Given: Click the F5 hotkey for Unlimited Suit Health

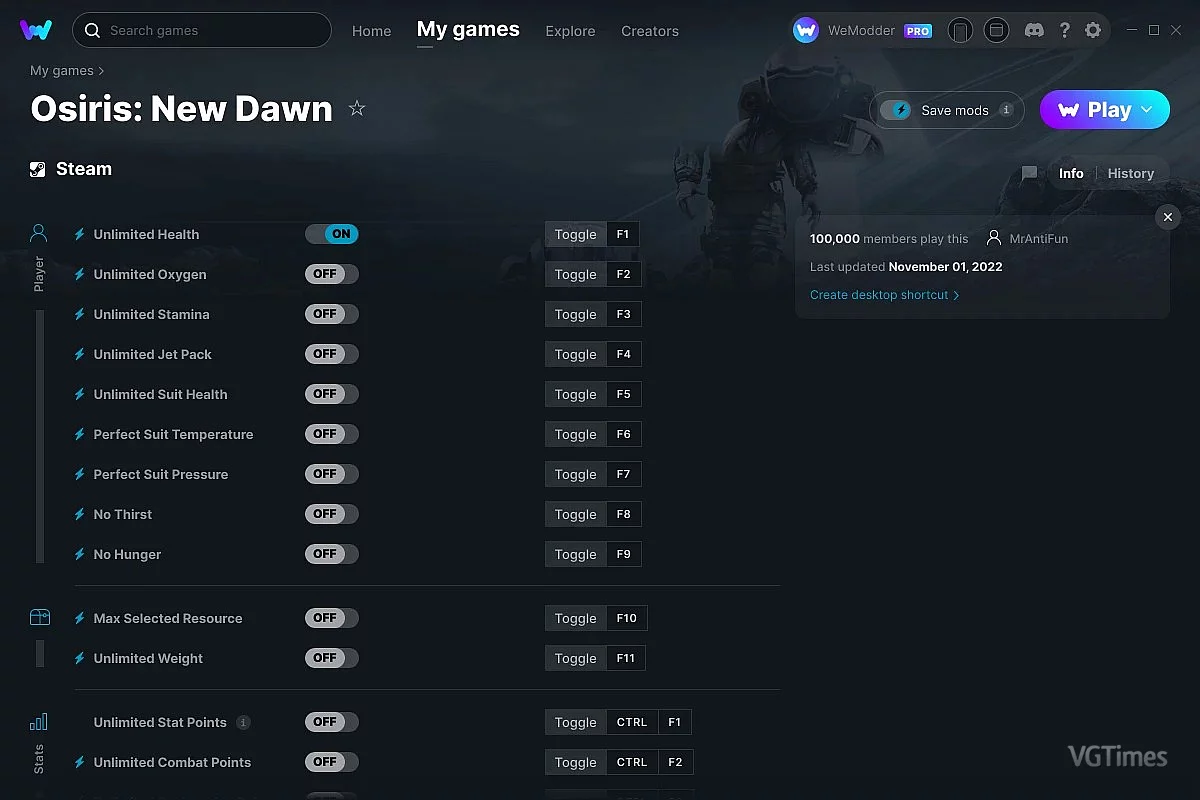Looking at the screenshot, I should (624, 394).
